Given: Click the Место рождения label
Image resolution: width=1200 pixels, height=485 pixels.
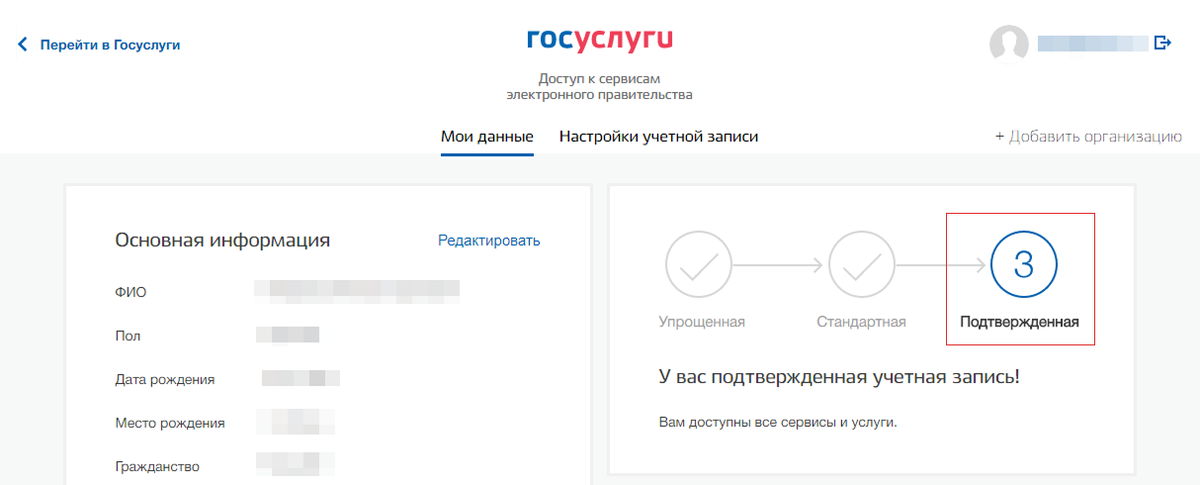Looking at the screenshot, I should (170, 423).
